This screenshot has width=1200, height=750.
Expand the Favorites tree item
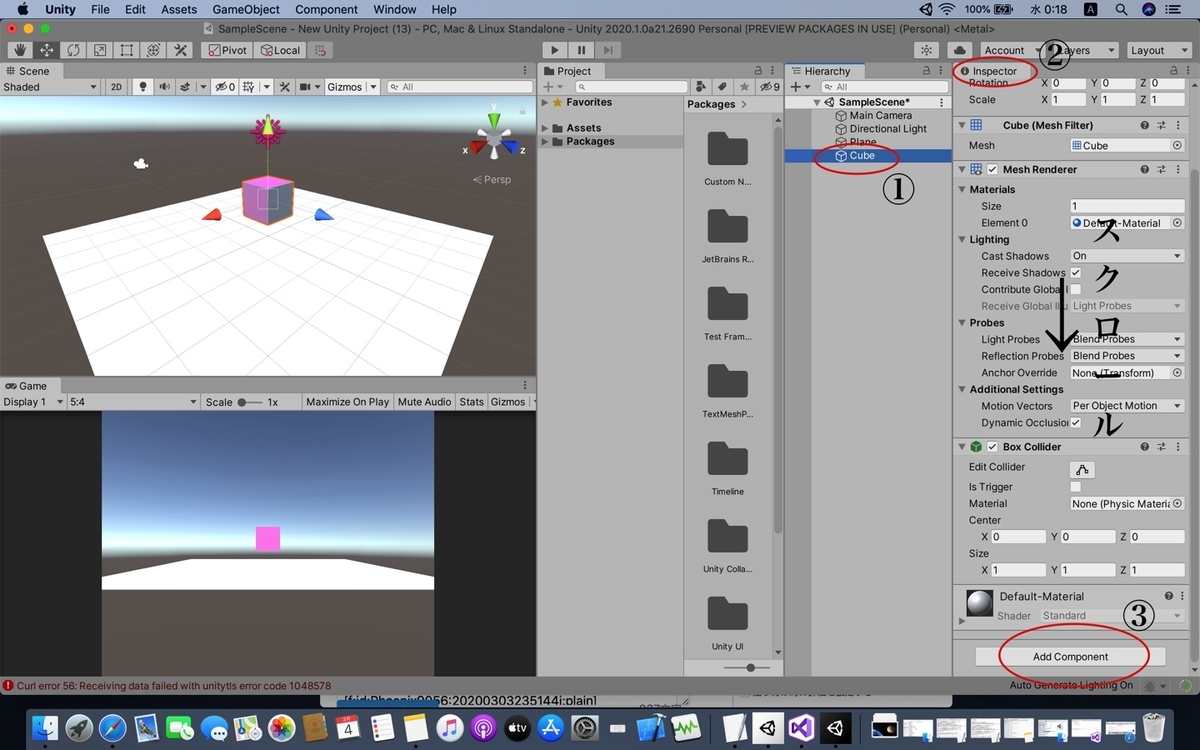point(544,102)
